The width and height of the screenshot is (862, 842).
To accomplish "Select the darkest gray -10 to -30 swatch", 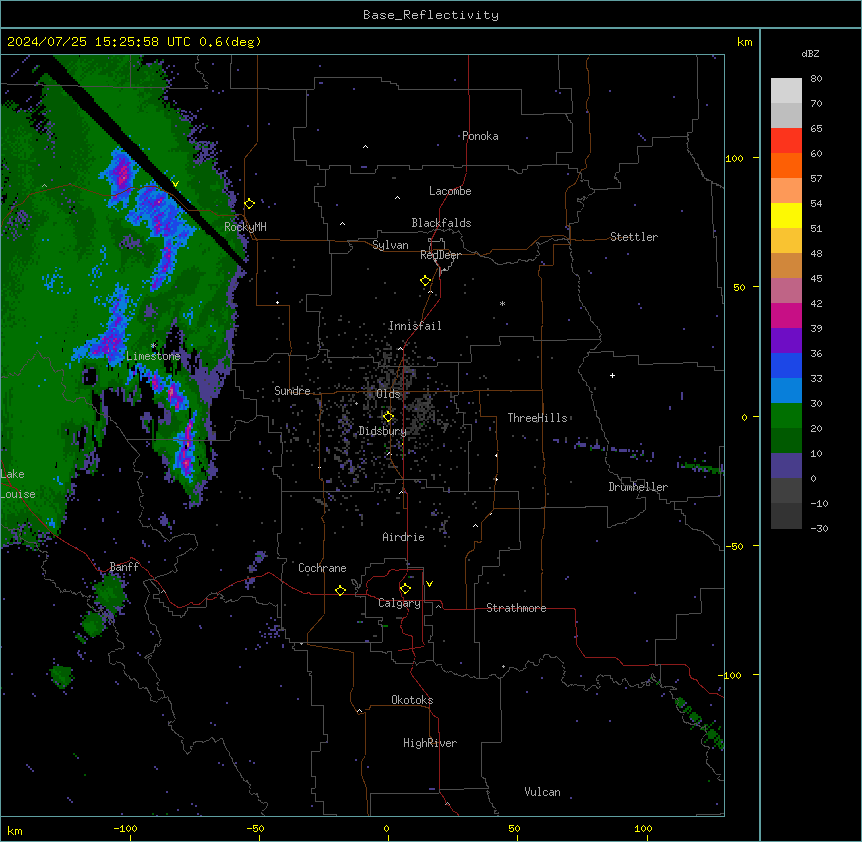I will pyautogui.click(x=786, y=516).
